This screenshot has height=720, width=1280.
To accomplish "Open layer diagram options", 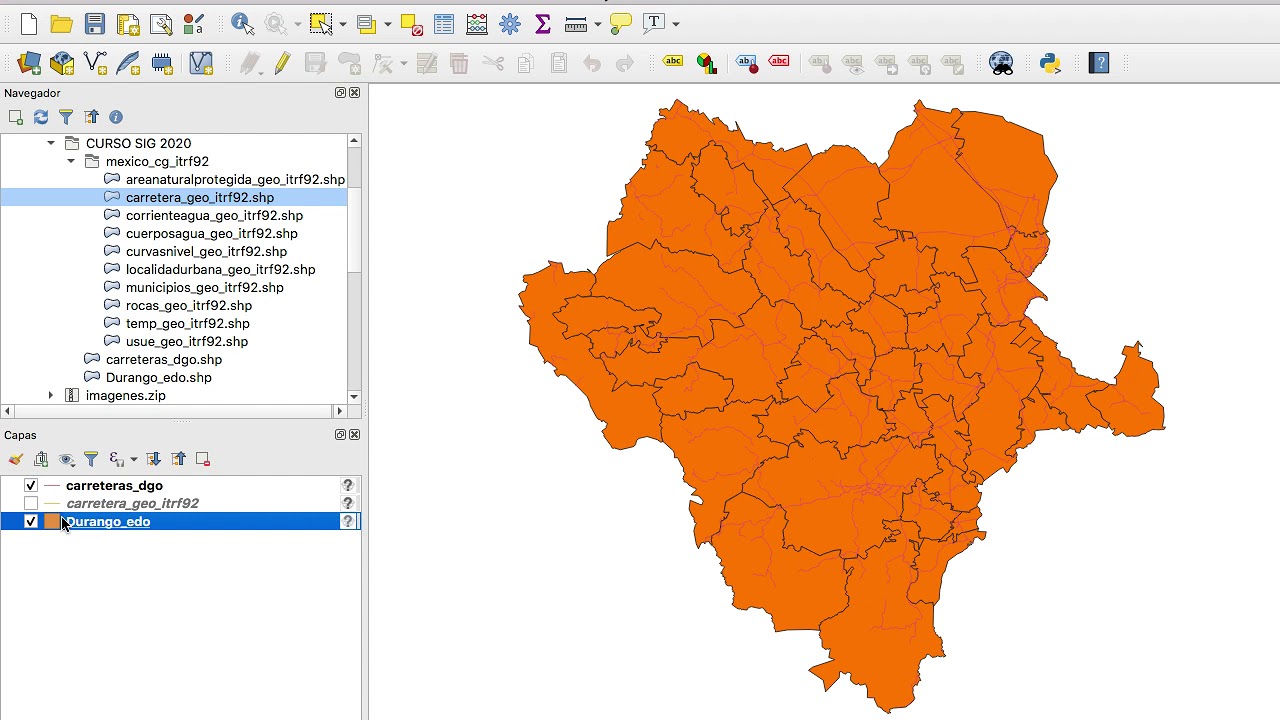I will coord(707,63).
